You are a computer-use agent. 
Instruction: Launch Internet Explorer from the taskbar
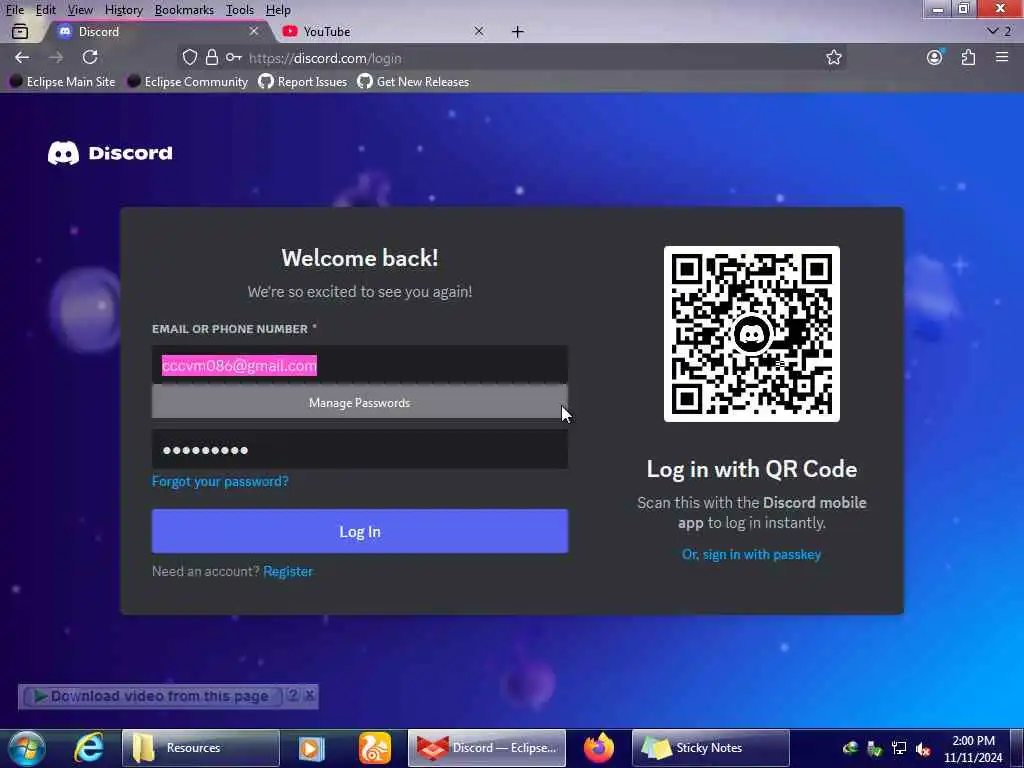(89, 748)
